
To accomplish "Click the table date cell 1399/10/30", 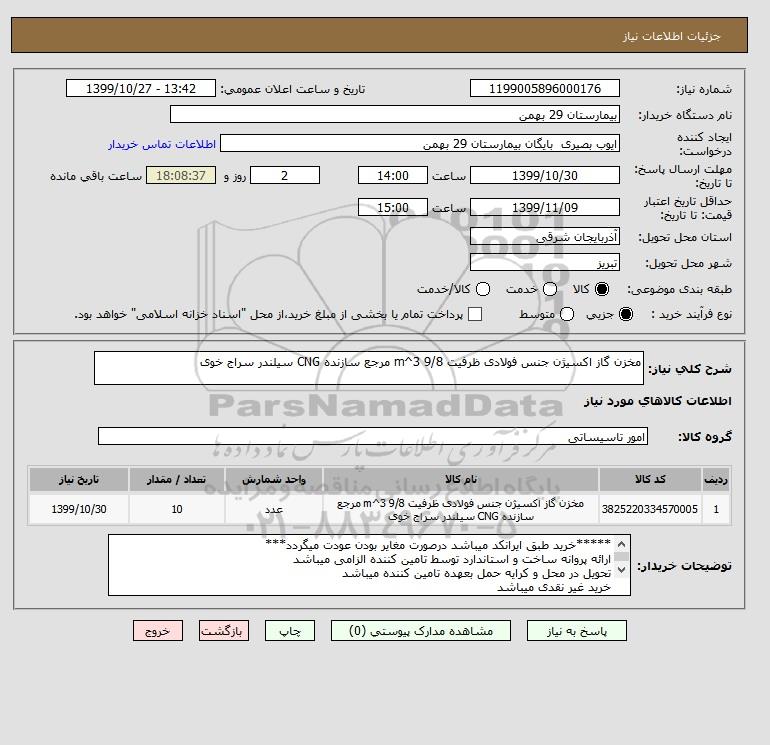I will 79,509.
